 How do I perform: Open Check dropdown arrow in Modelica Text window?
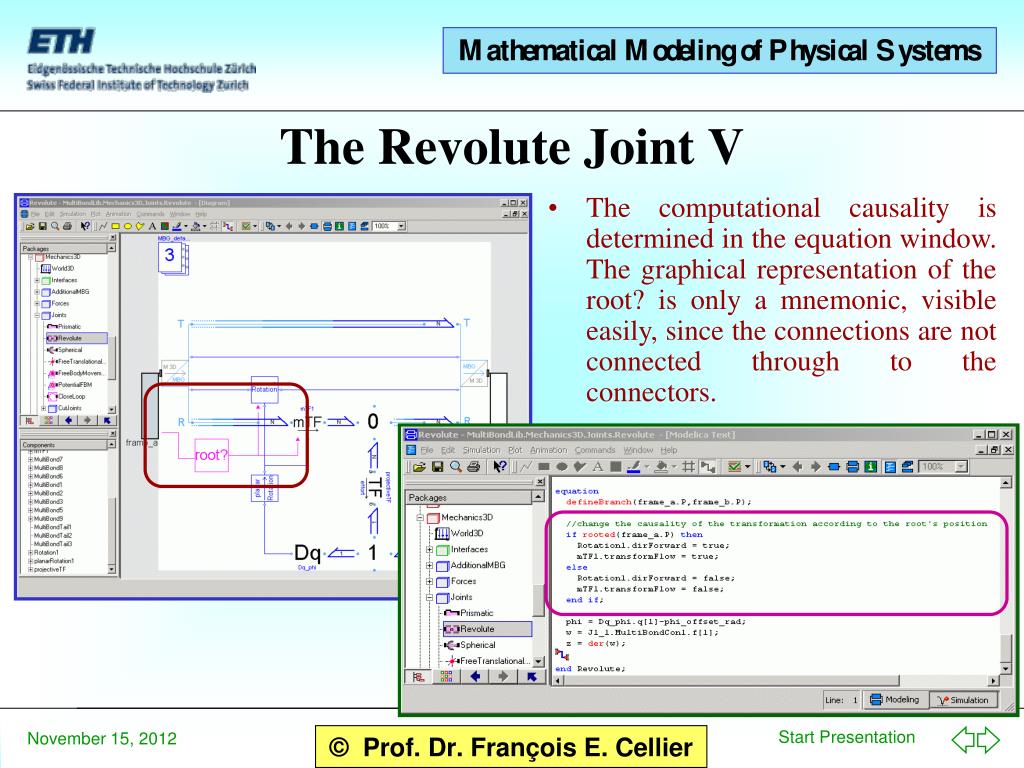tap(747, 466)
